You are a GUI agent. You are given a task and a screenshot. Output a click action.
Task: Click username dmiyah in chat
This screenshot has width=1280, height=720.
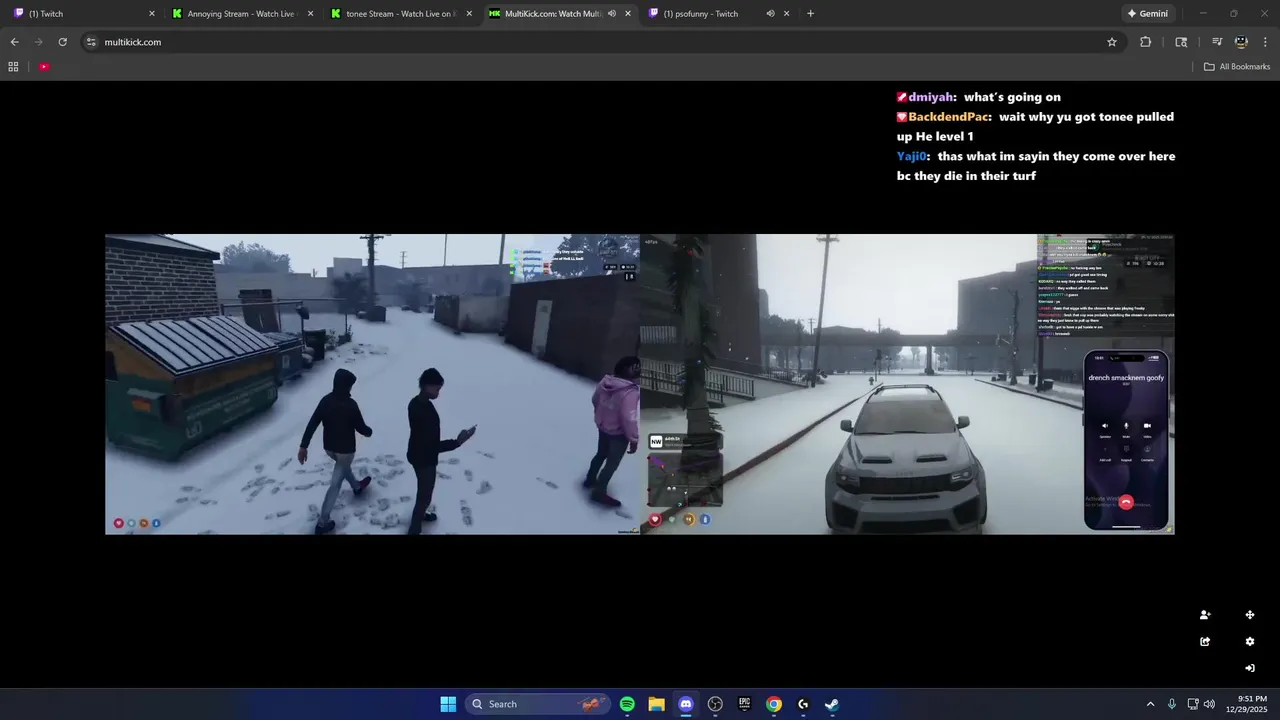point(931,97)
